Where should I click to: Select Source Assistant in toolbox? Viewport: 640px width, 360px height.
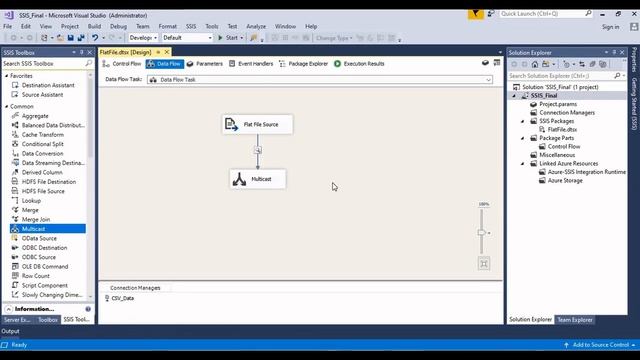click(42, 94)
